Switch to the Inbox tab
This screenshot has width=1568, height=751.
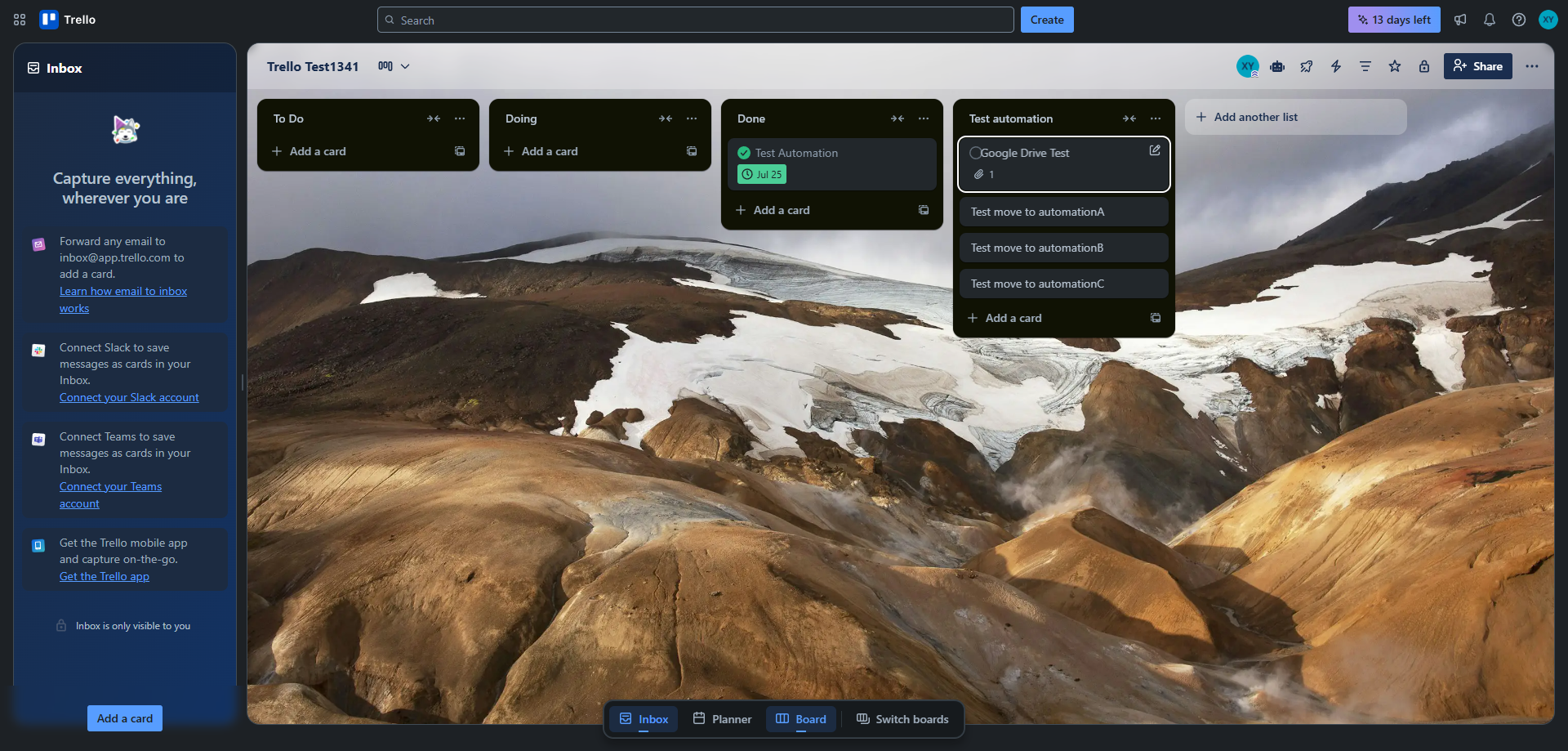coord(644,719)
